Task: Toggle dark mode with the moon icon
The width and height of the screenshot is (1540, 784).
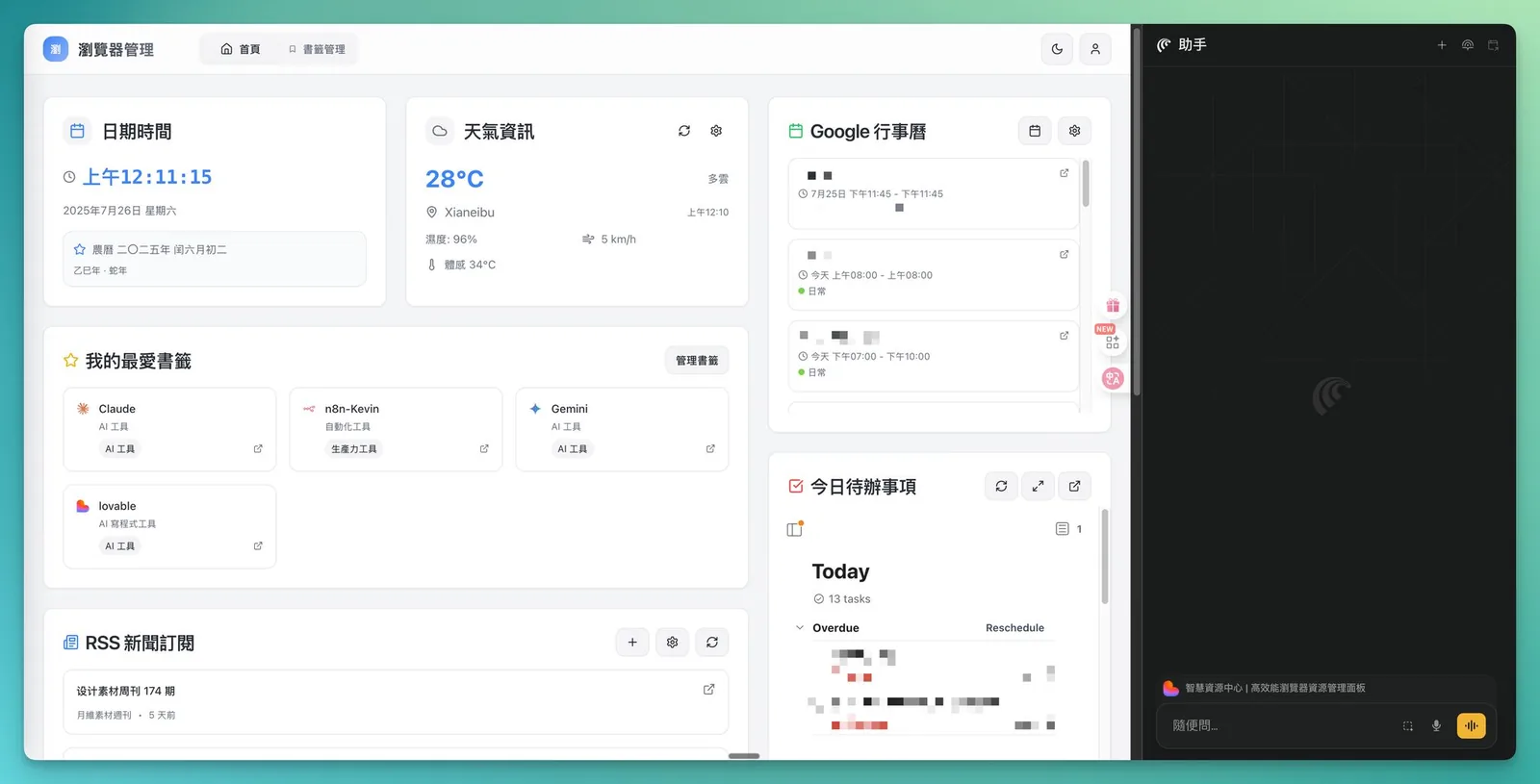Action: (x=1057, y=49)
